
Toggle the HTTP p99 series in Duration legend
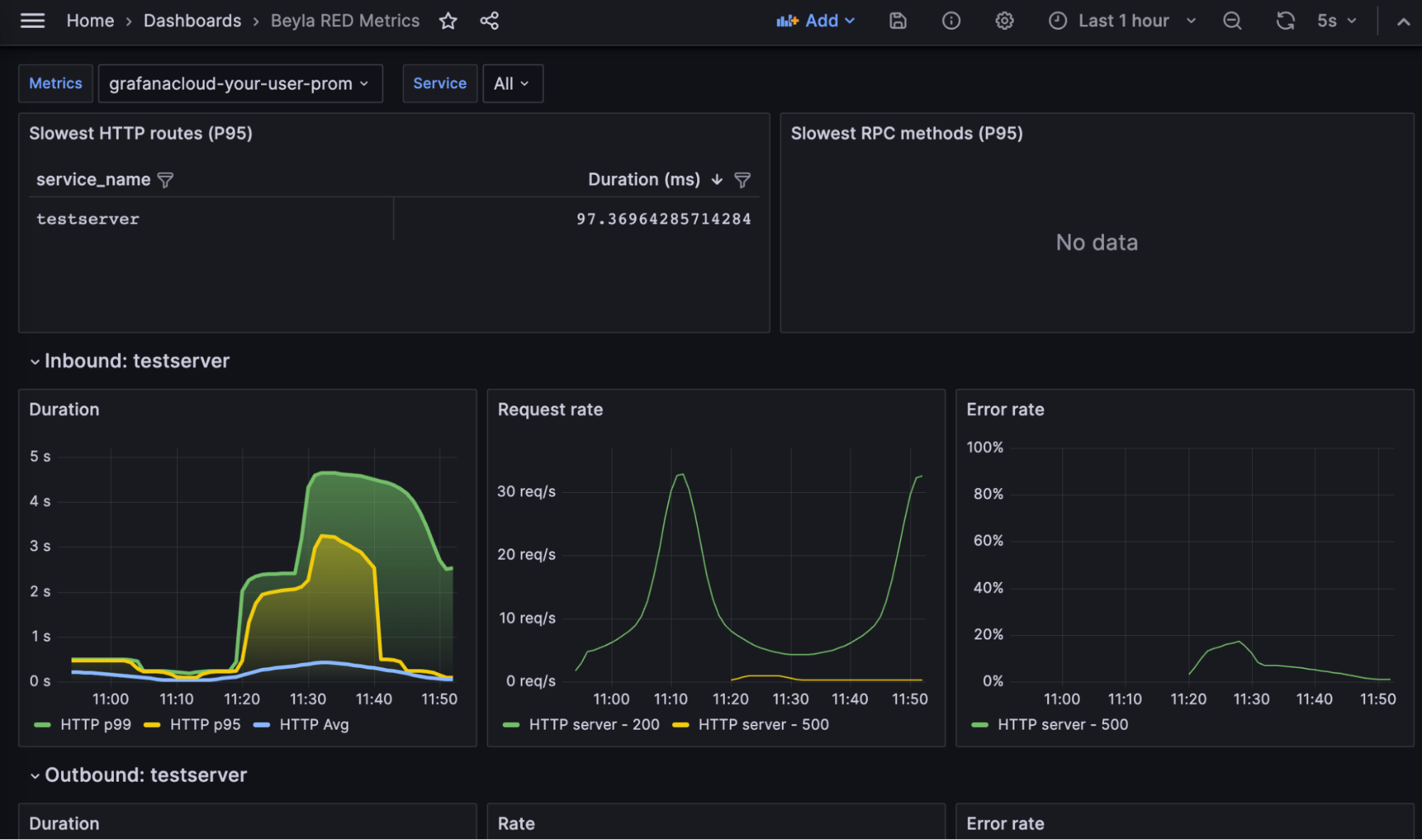[x=95, y=724]
